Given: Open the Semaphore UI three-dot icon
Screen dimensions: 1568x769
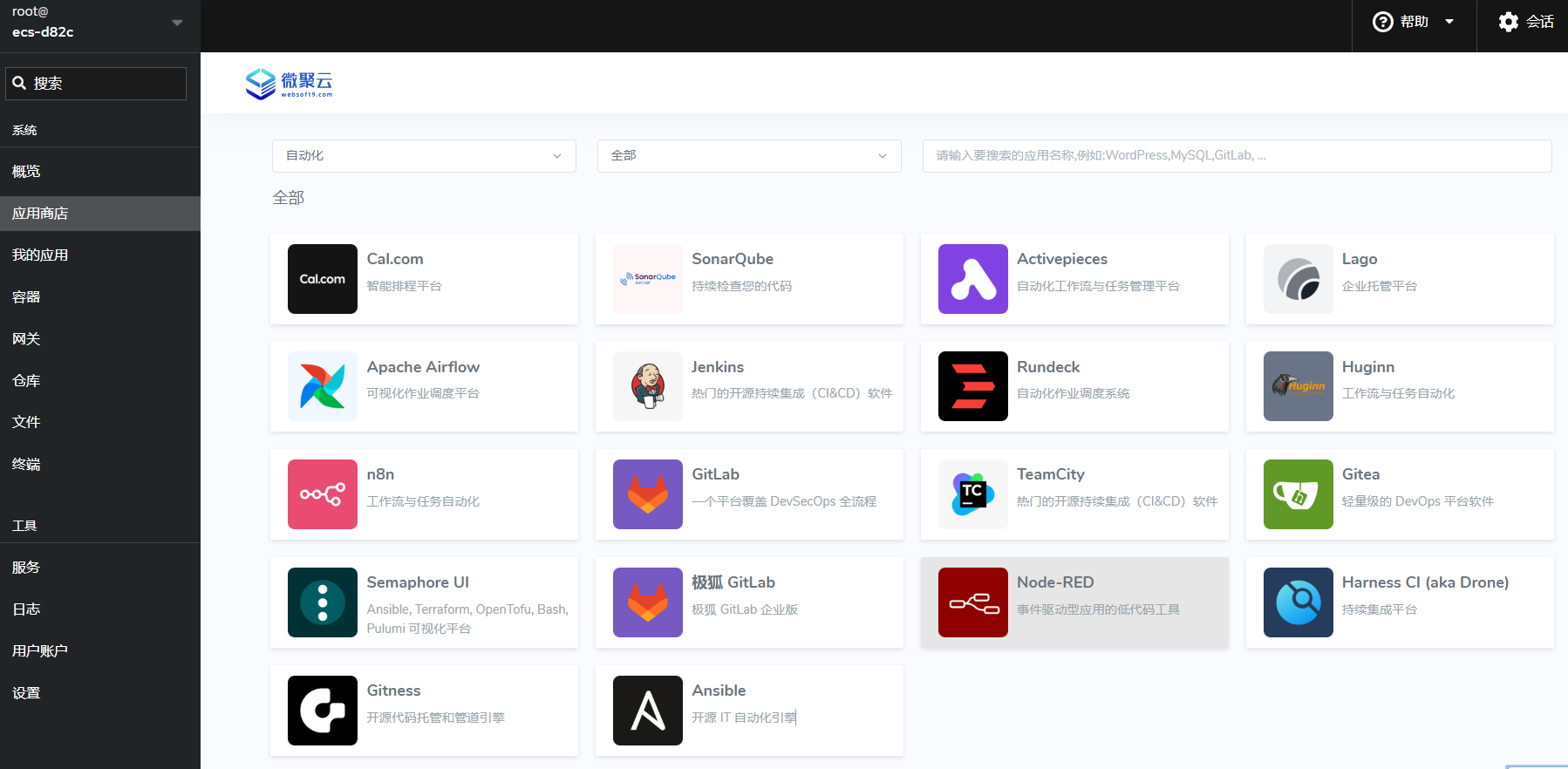Looking at the screenshot, I should coord(322,602).
